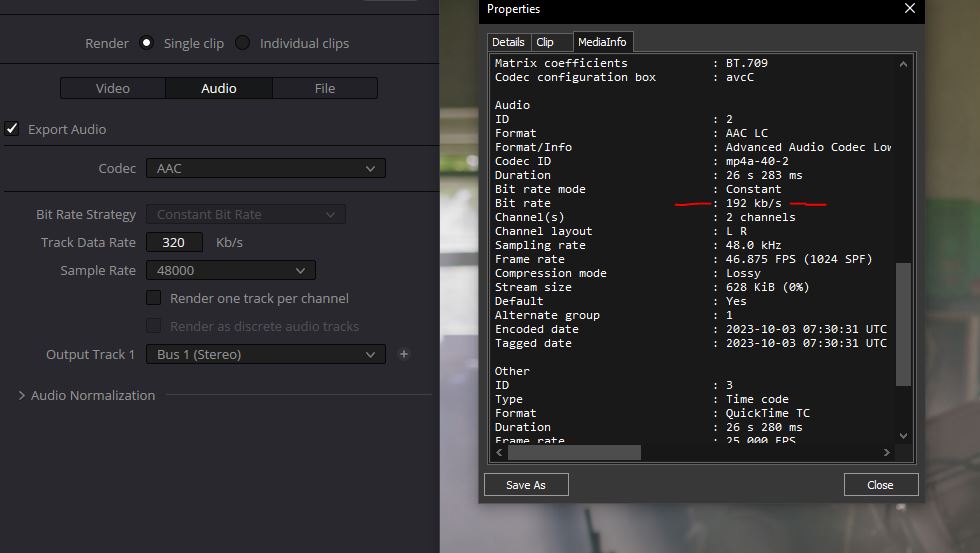Uncheck the Export Audio checkbox
Viewport: 980px width, 553px height.
click(12, 129)
